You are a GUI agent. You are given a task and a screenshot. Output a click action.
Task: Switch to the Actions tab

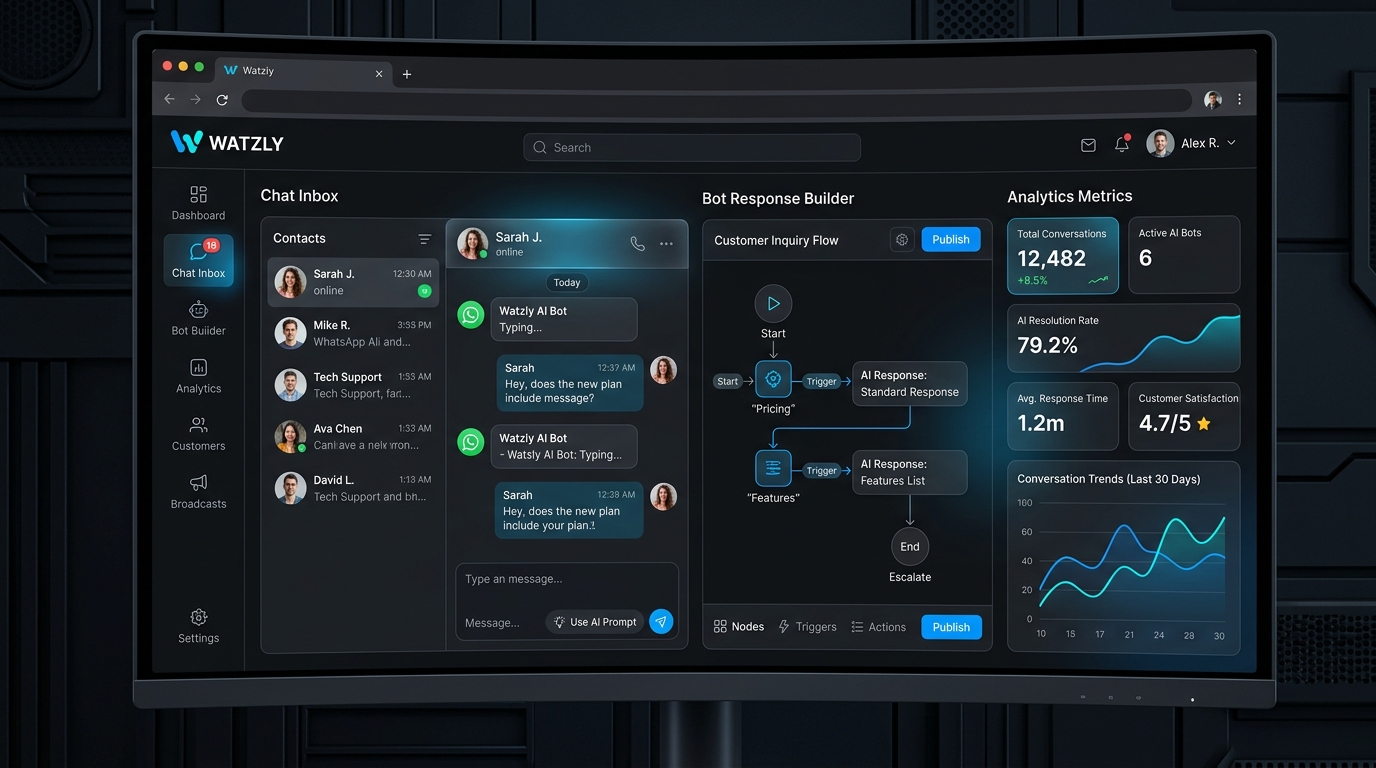click(878, 627)
